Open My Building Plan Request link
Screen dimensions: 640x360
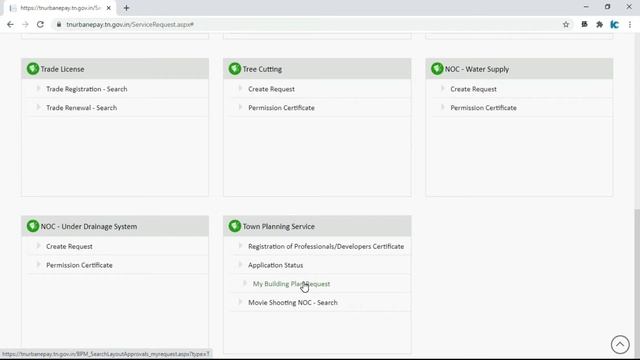click(x=291, y=284)
